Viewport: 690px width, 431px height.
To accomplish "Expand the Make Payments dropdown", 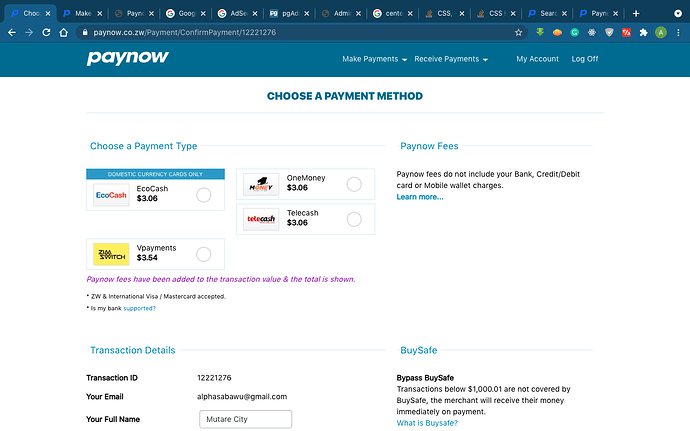I will pyautogui.click(x=374, y=59).
